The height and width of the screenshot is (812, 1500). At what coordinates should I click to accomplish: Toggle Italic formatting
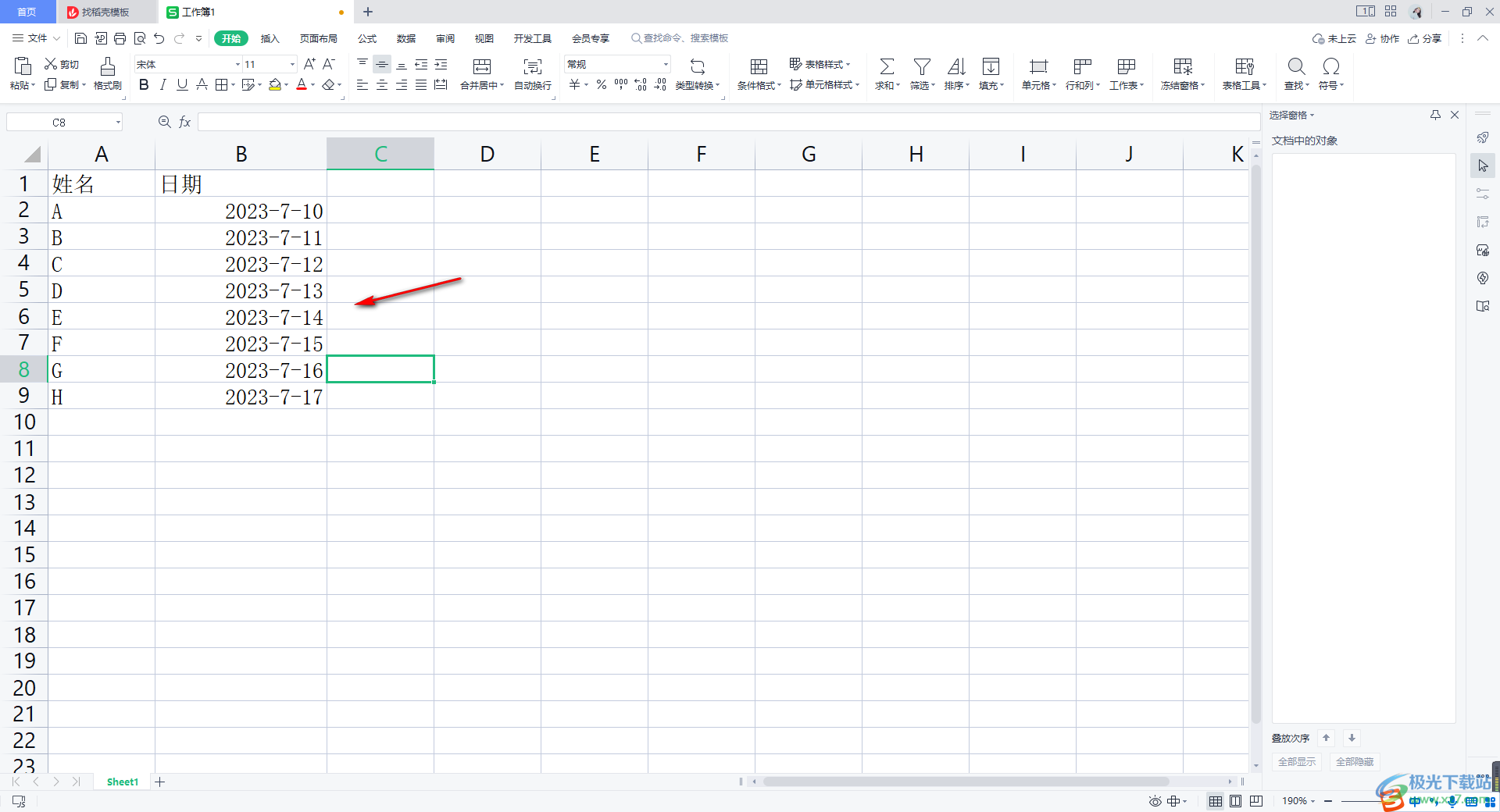click(x=162, y=84)
